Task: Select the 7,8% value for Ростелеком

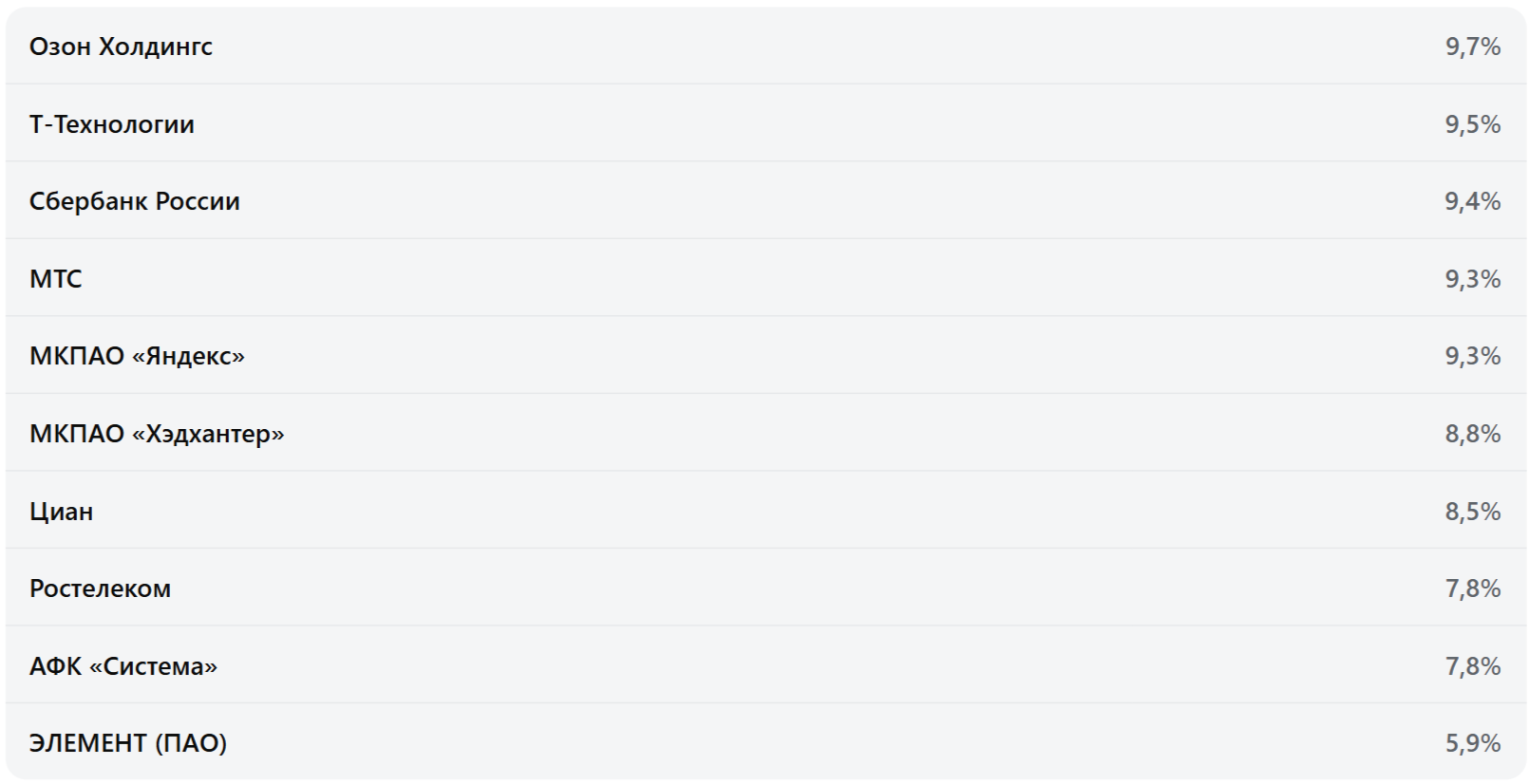Action: [1472, 588]
